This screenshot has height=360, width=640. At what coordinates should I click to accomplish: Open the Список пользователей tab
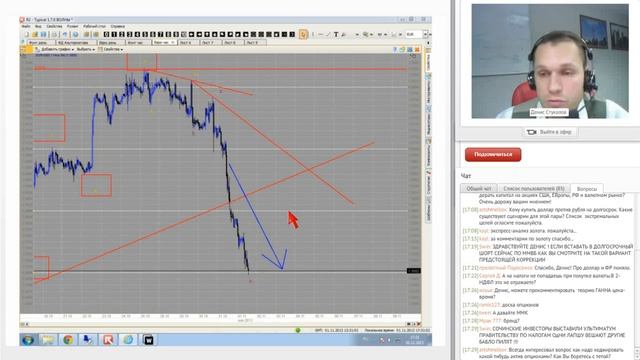tap(533, 189)
